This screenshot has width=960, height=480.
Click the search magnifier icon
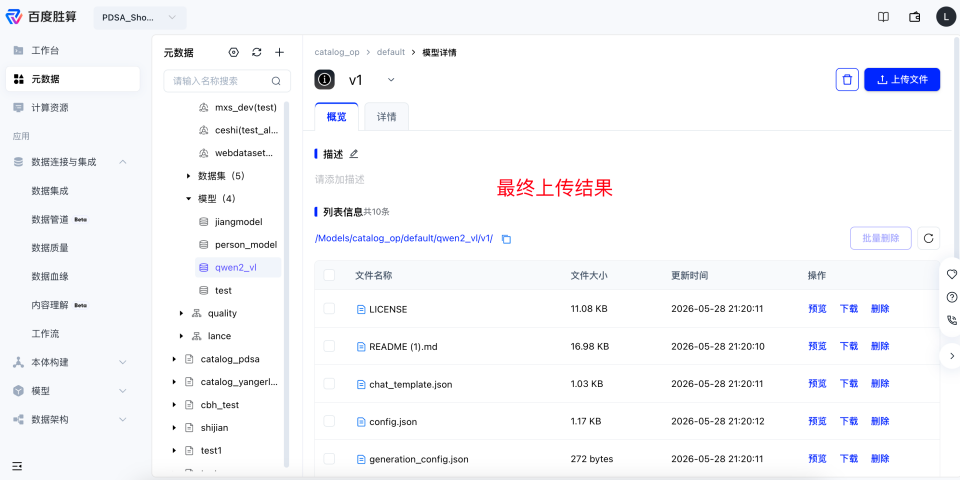(x=276, y=81)
